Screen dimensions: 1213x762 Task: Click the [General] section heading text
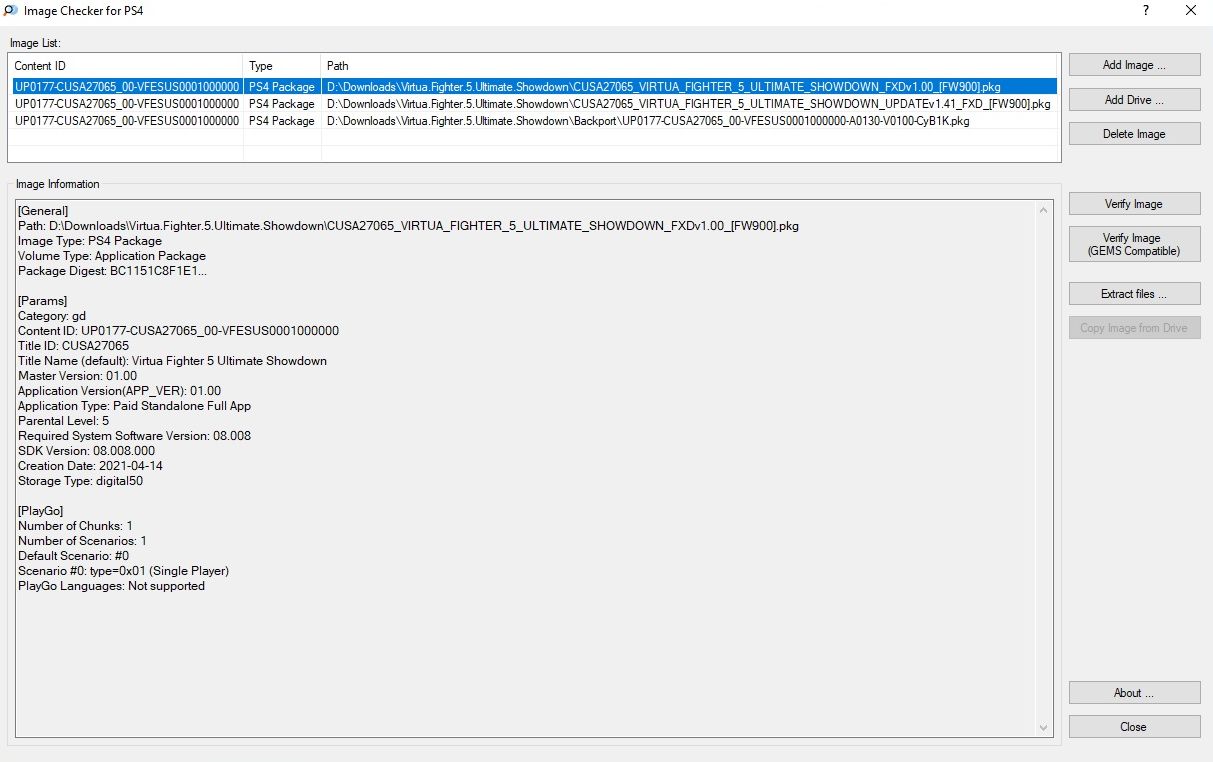pyautogui.click(x=43, y=211)
